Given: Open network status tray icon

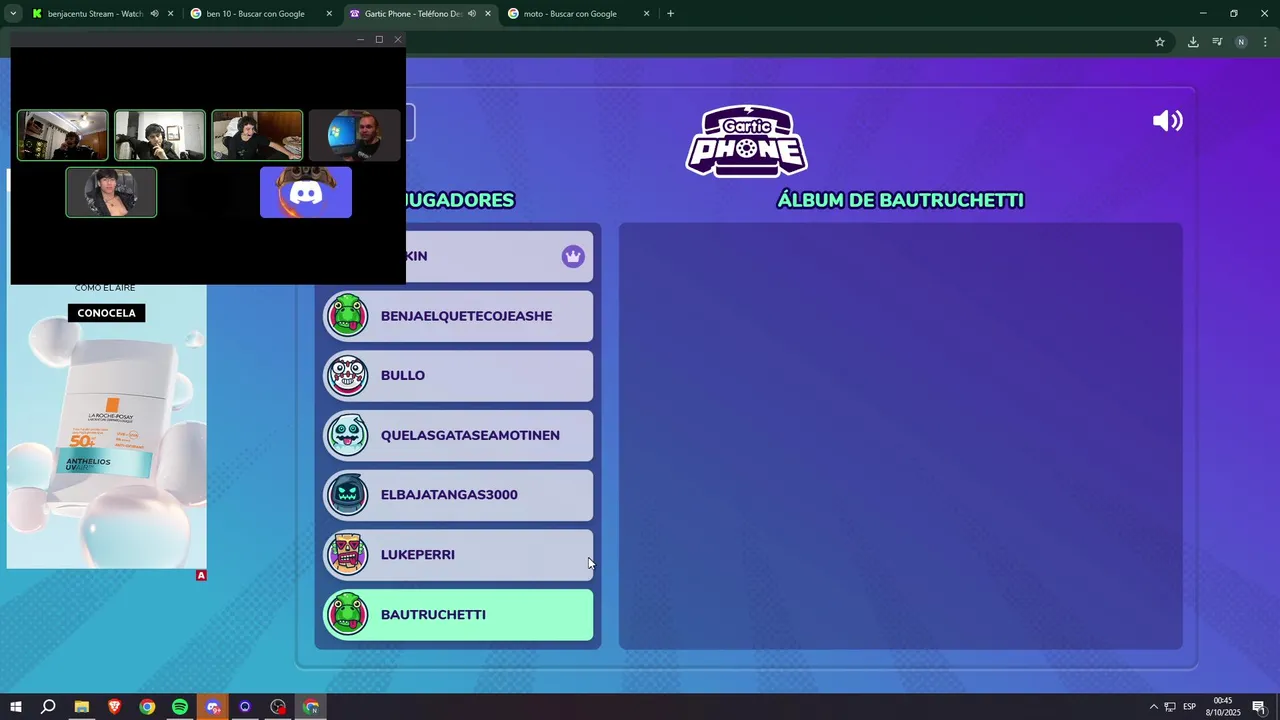Looking at the screenshot, I should [x=1169, y=707].
